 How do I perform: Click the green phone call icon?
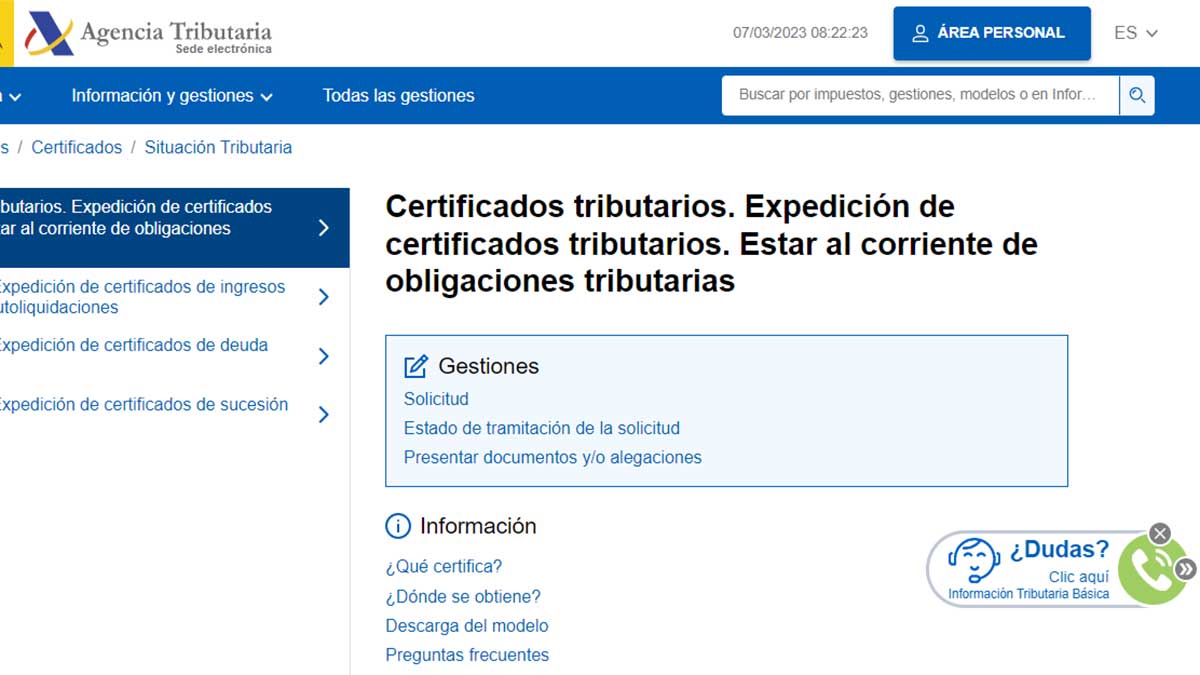pyautogui.click(x=1149, y=570)
